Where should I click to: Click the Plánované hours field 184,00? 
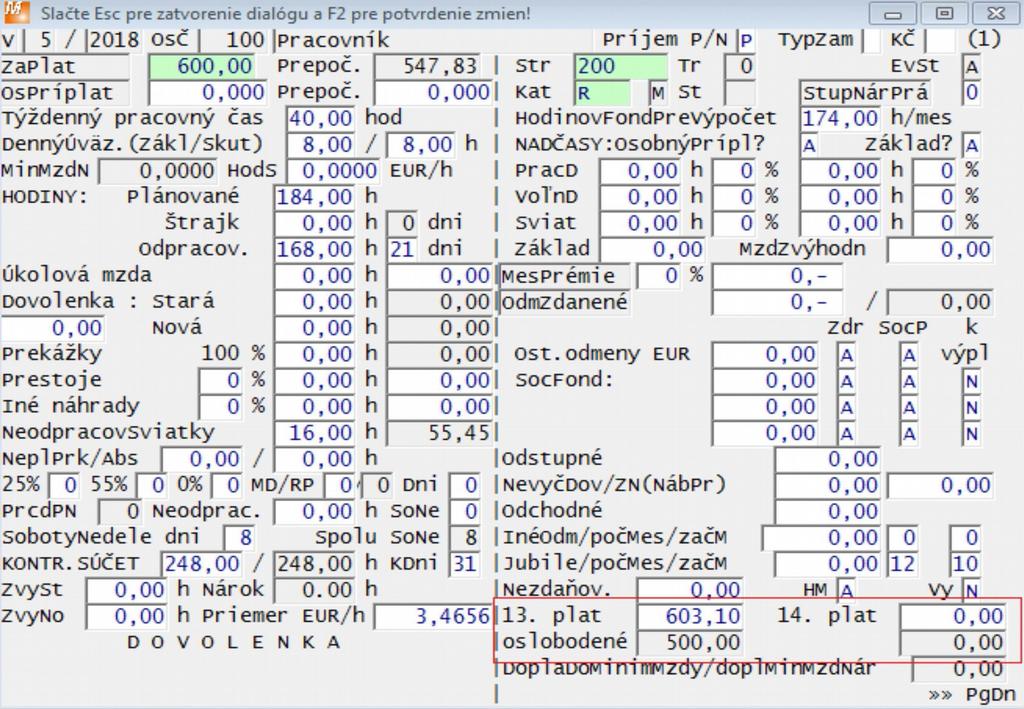click(x=315, y=197)
